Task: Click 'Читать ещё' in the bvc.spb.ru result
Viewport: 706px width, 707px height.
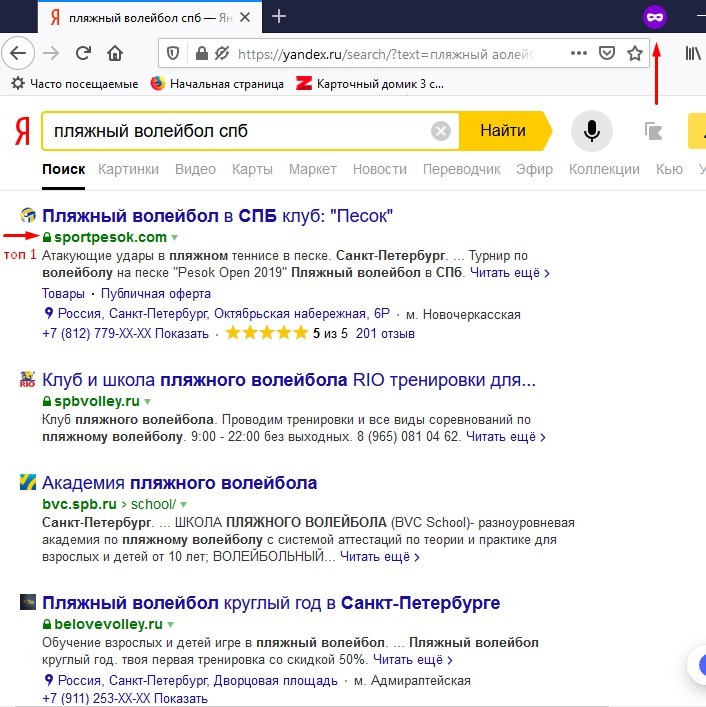Action: click(380, 557)
